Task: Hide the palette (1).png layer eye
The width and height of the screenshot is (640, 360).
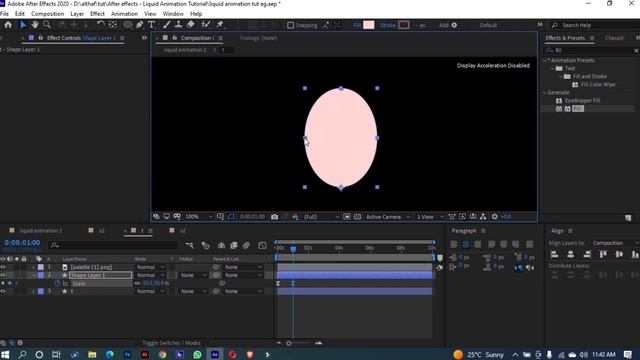Action: tap(3, 267)
